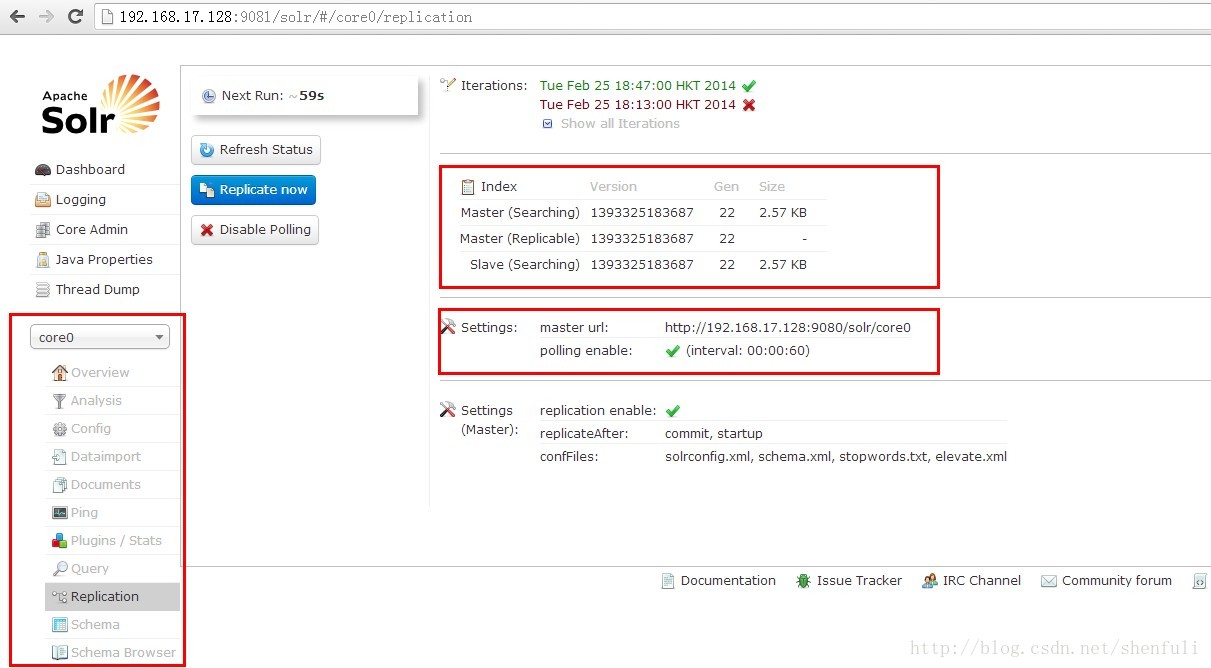
Task: Click the Refresh Status button
Action: click(256, 150)
